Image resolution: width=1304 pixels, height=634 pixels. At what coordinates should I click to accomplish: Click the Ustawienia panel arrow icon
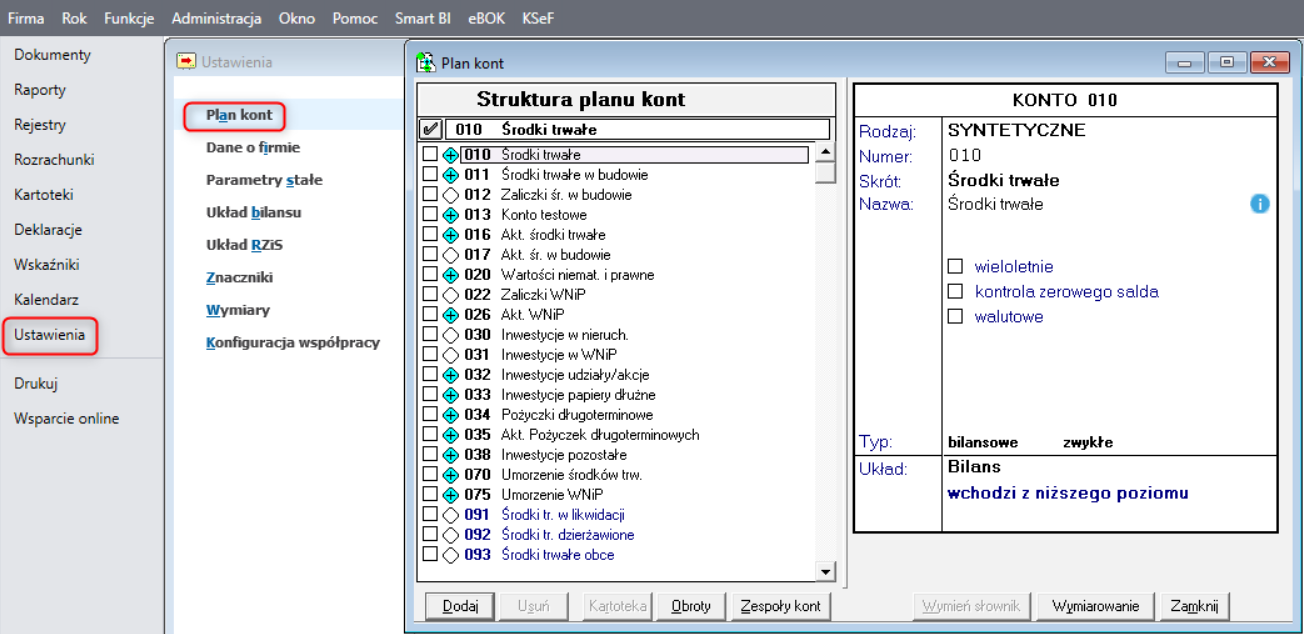click(186, 62)
